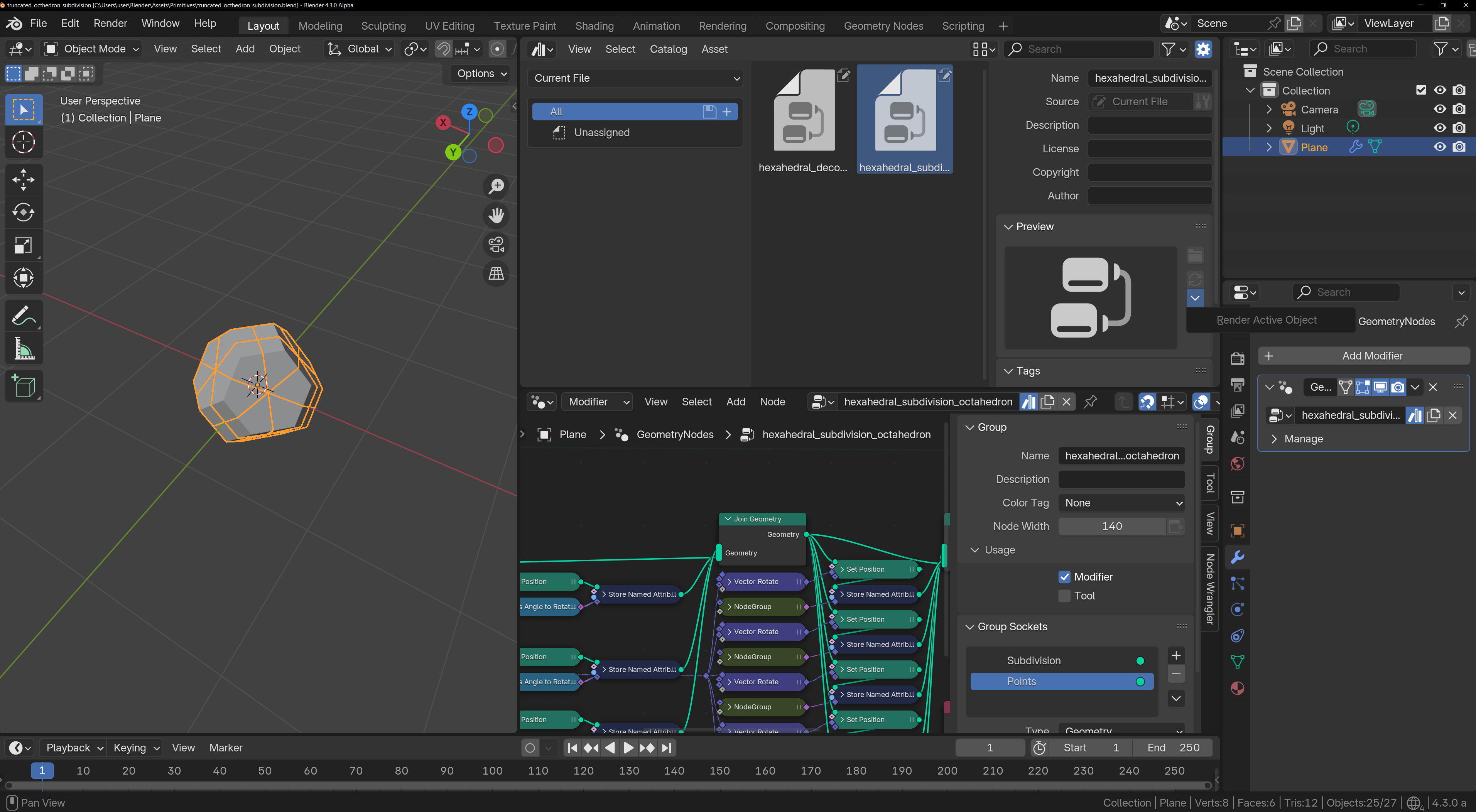This screenshot has height=812, width=1476.
Task: Open the Color Tag dropdown
Action: [1121, 503]
